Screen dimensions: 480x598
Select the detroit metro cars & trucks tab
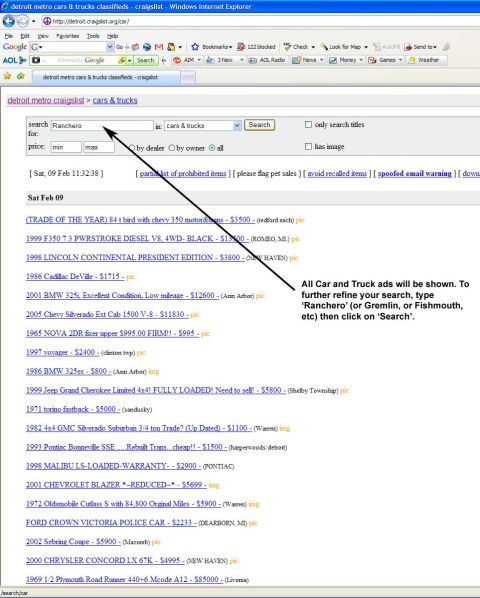(106, 77)
